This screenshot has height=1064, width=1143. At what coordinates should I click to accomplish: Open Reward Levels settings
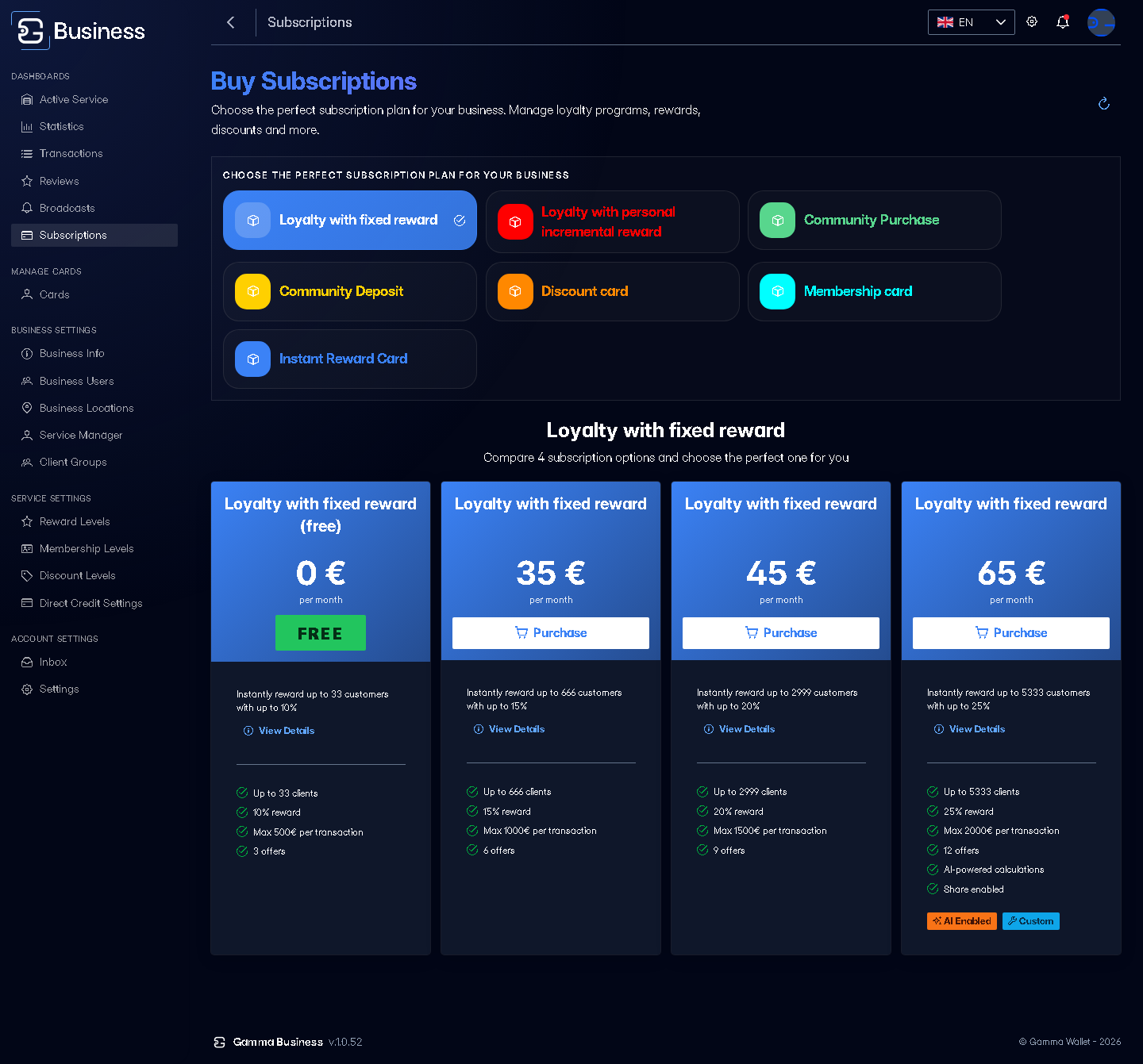click(x=94, y=521)
